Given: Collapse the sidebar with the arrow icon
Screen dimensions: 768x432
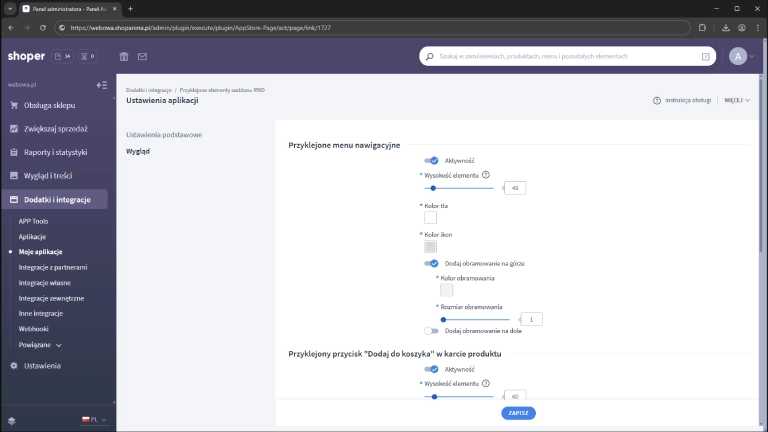Looking at the screenshot, I should pos(101,85).
